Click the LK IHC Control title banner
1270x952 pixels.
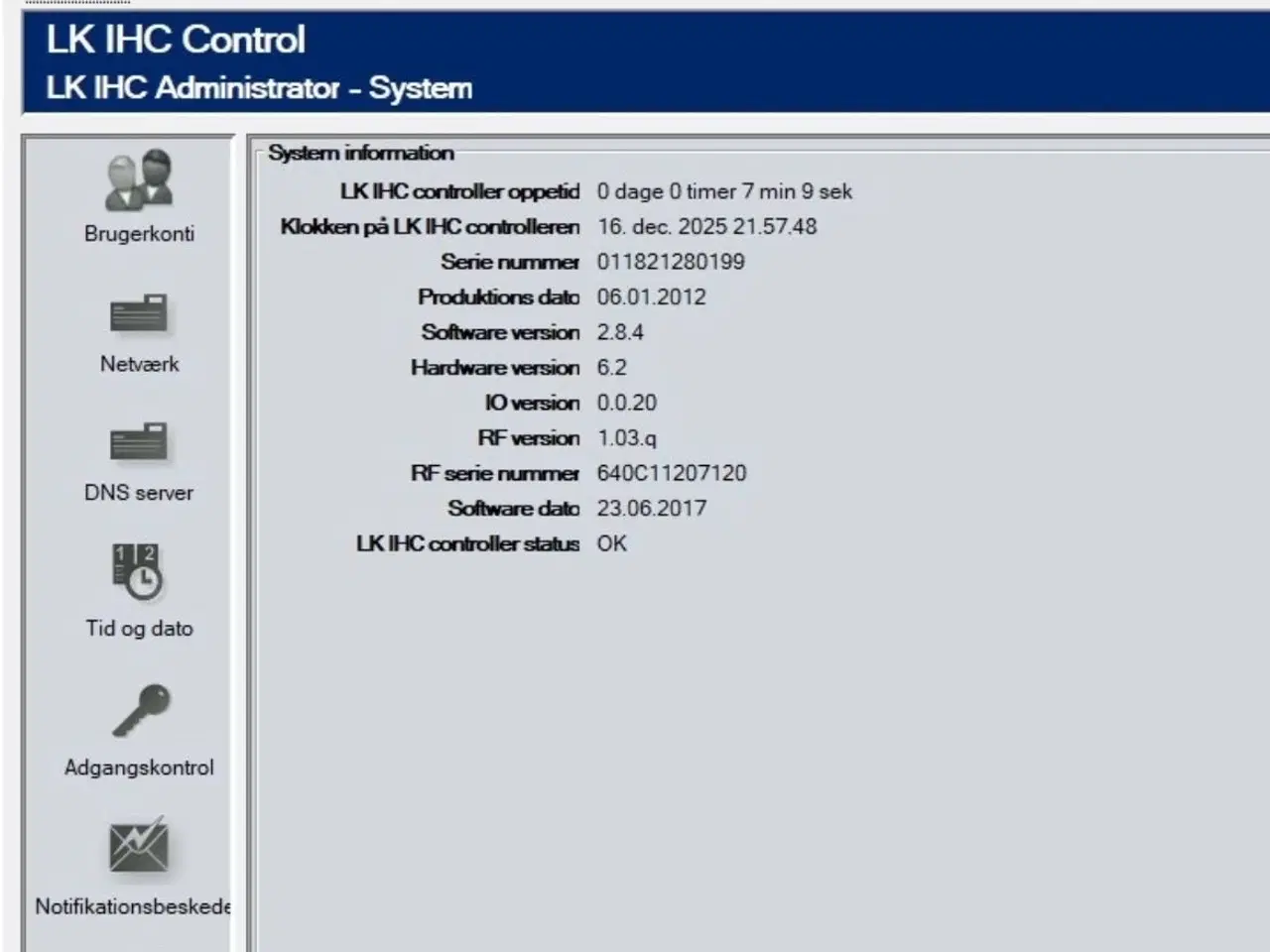pos(175,41)
